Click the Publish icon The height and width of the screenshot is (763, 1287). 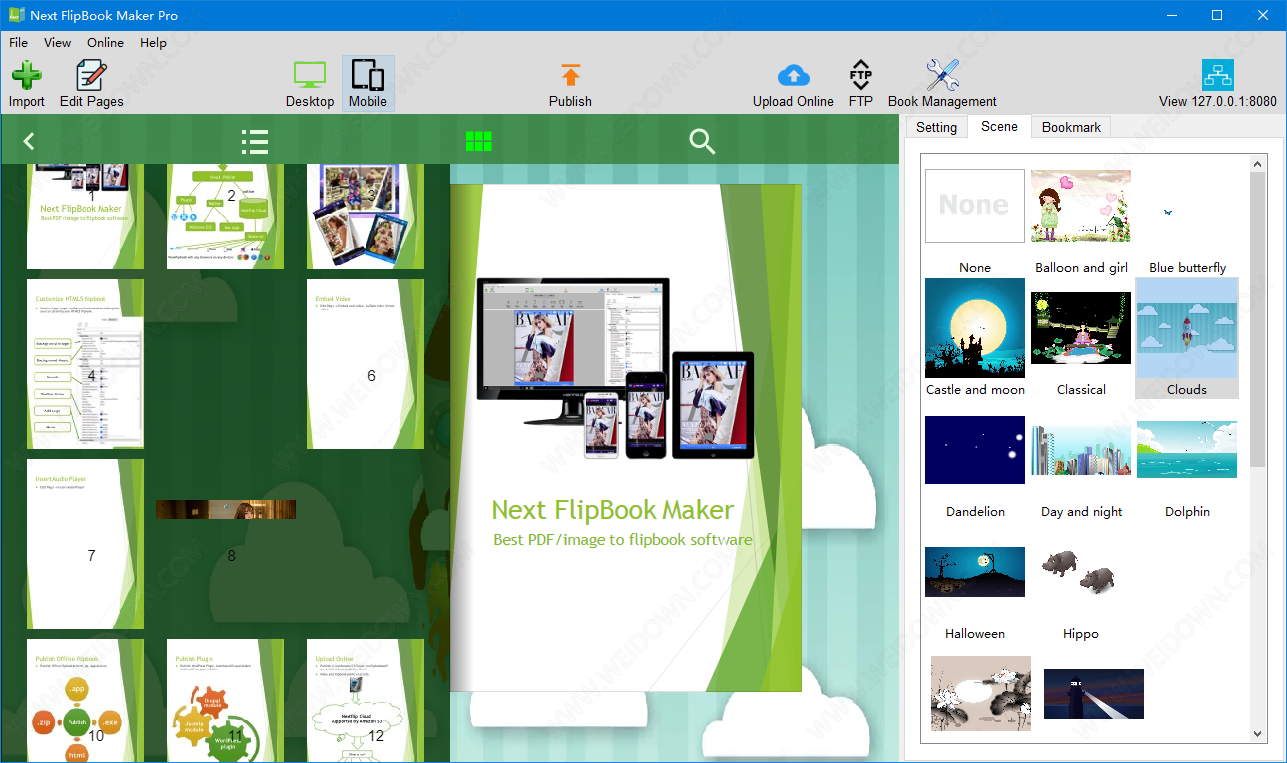pyautogui.click(x=570, y=76)
